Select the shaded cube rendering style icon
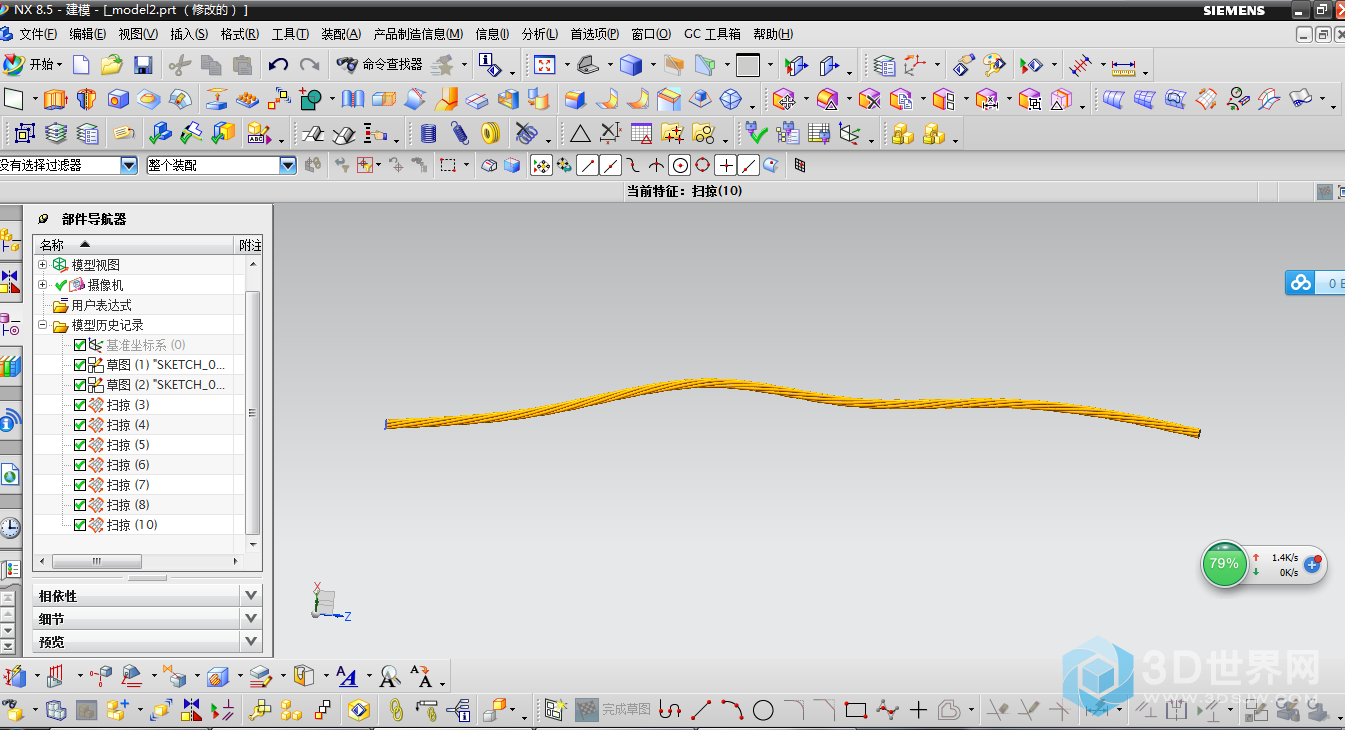 tap(630, 66)
